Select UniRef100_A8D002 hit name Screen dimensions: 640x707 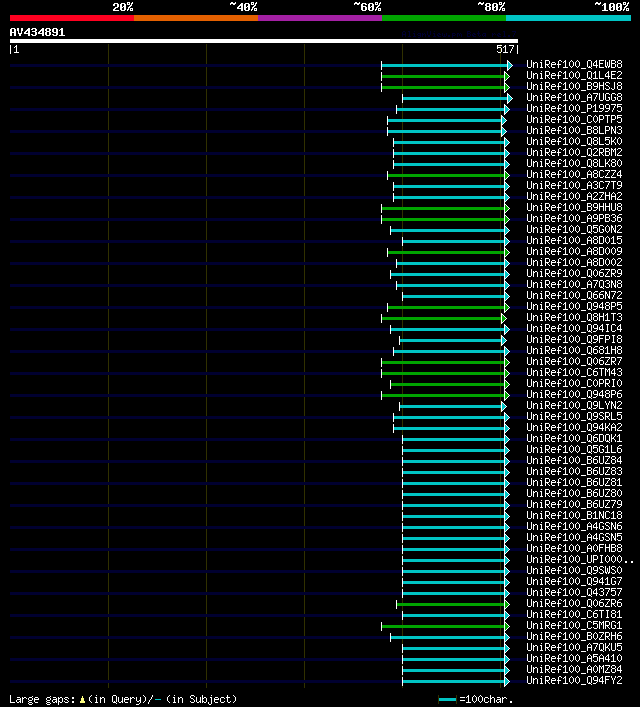click(574, 262)
